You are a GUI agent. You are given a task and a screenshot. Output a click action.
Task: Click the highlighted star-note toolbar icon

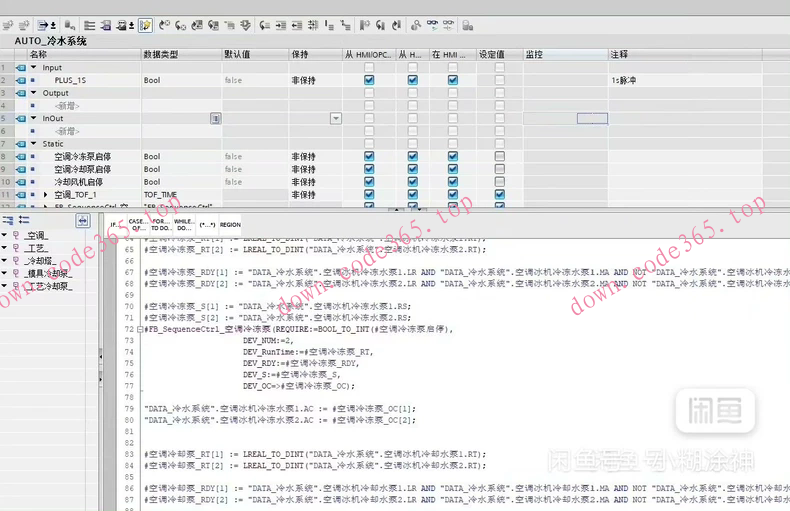[145, 25]
